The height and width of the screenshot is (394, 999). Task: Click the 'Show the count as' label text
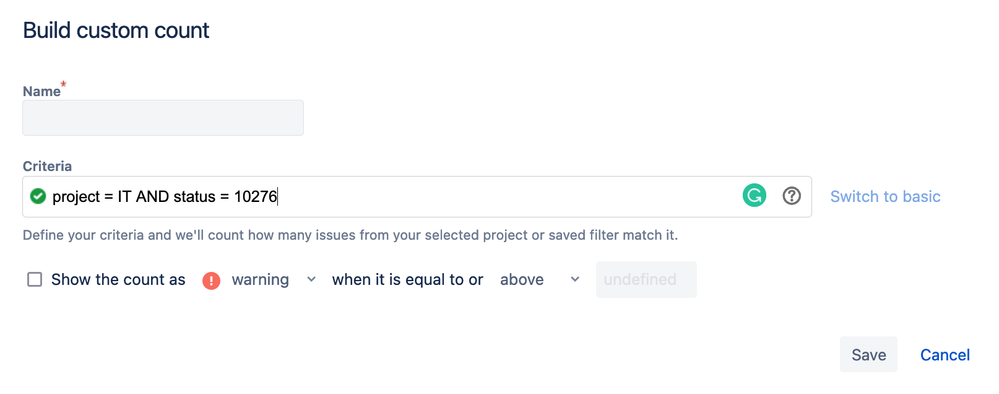point(119,280)
